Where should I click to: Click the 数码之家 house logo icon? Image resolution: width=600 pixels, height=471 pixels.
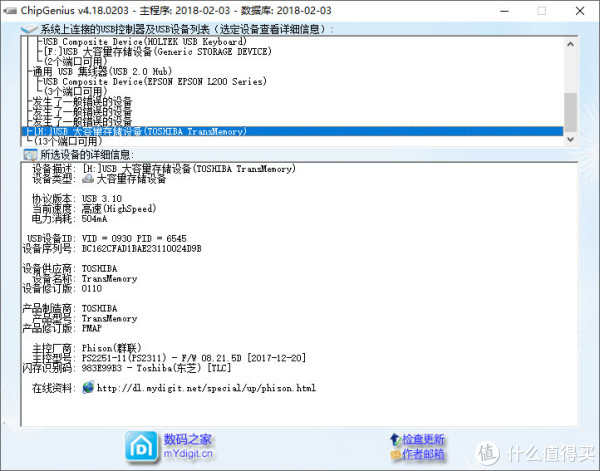click(140, 445)
